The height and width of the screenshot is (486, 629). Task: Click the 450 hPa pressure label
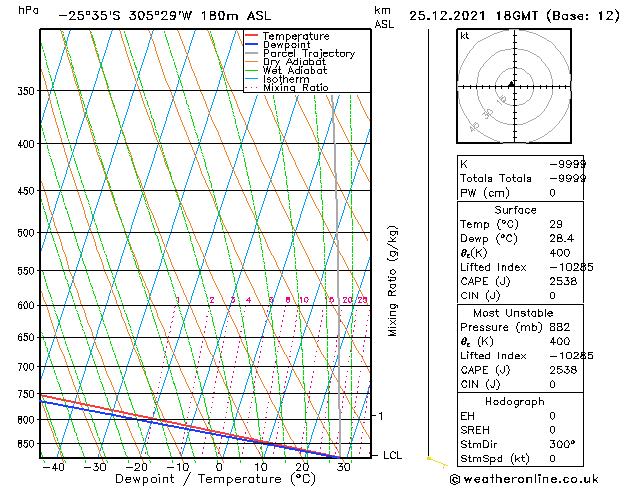point(26,191)
